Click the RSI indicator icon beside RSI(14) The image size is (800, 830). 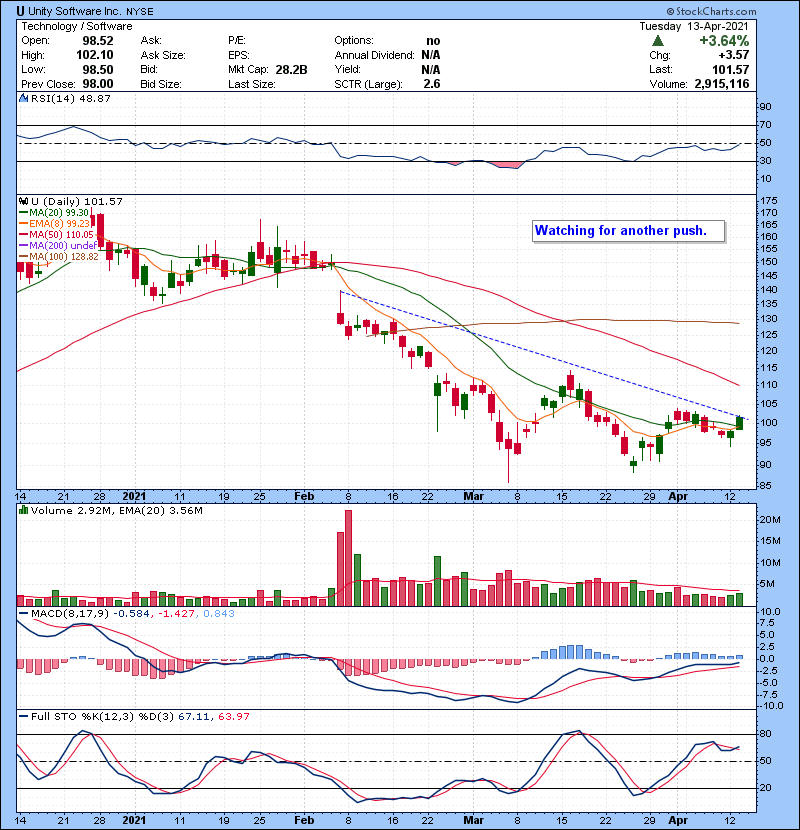coord(23,98)
